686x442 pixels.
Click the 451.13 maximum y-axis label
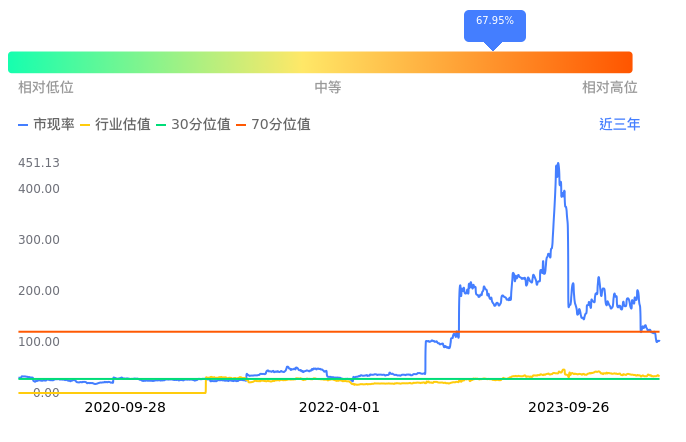(x=39, y=163)
